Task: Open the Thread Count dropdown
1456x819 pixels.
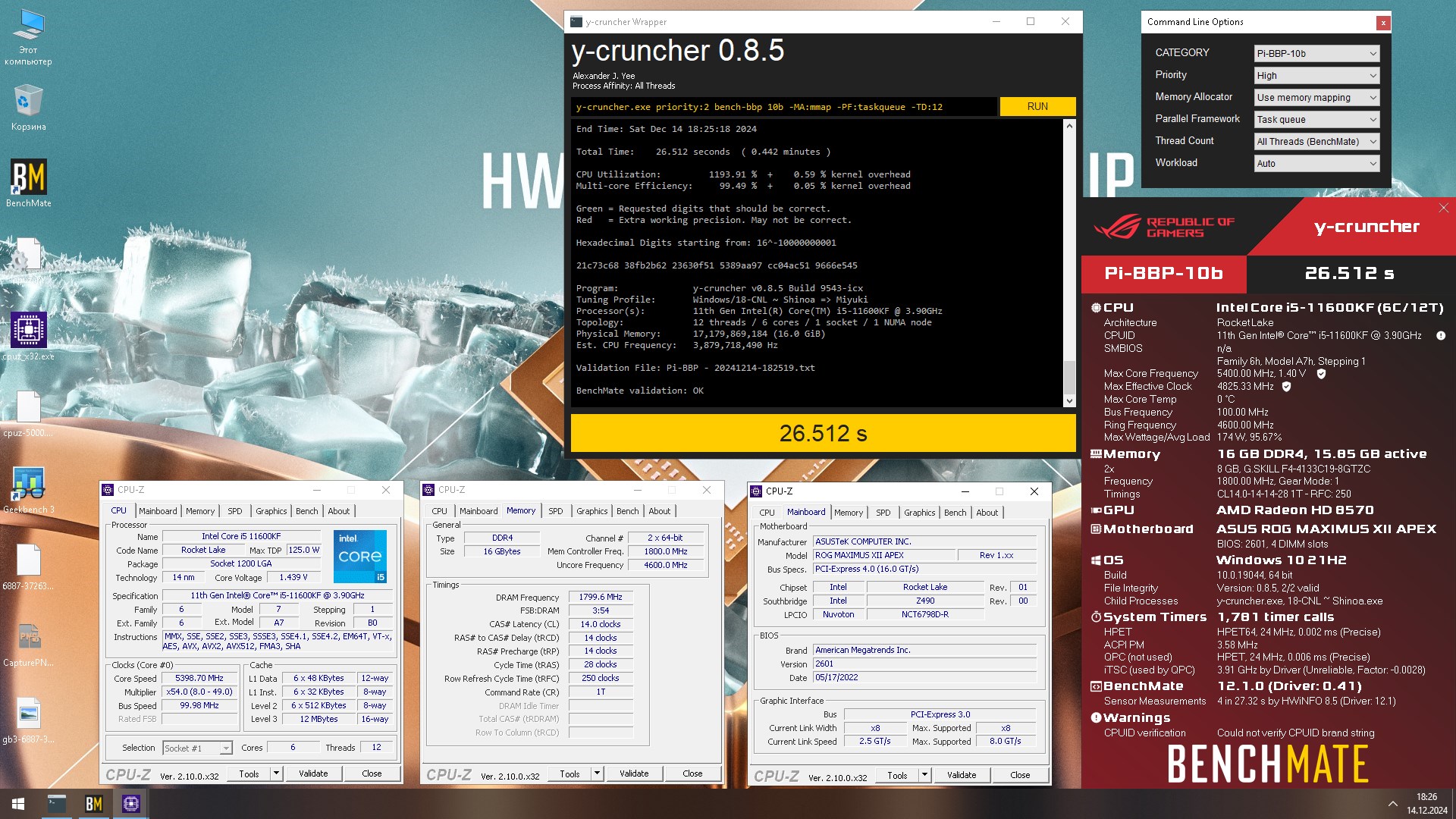Action: [x=1316, y=142]
